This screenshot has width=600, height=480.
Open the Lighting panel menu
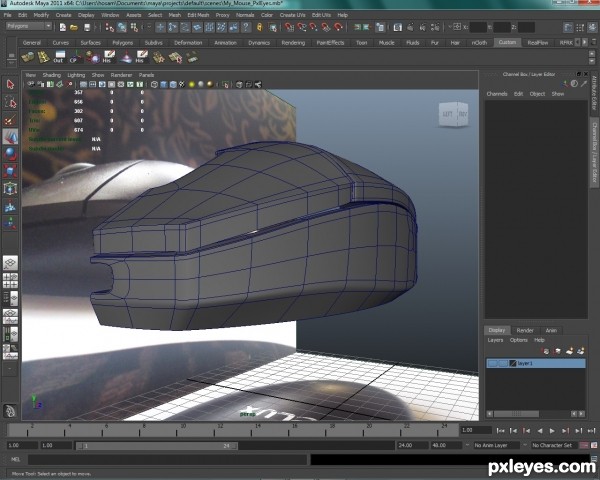pyautogui.click(x=76, y=75)
